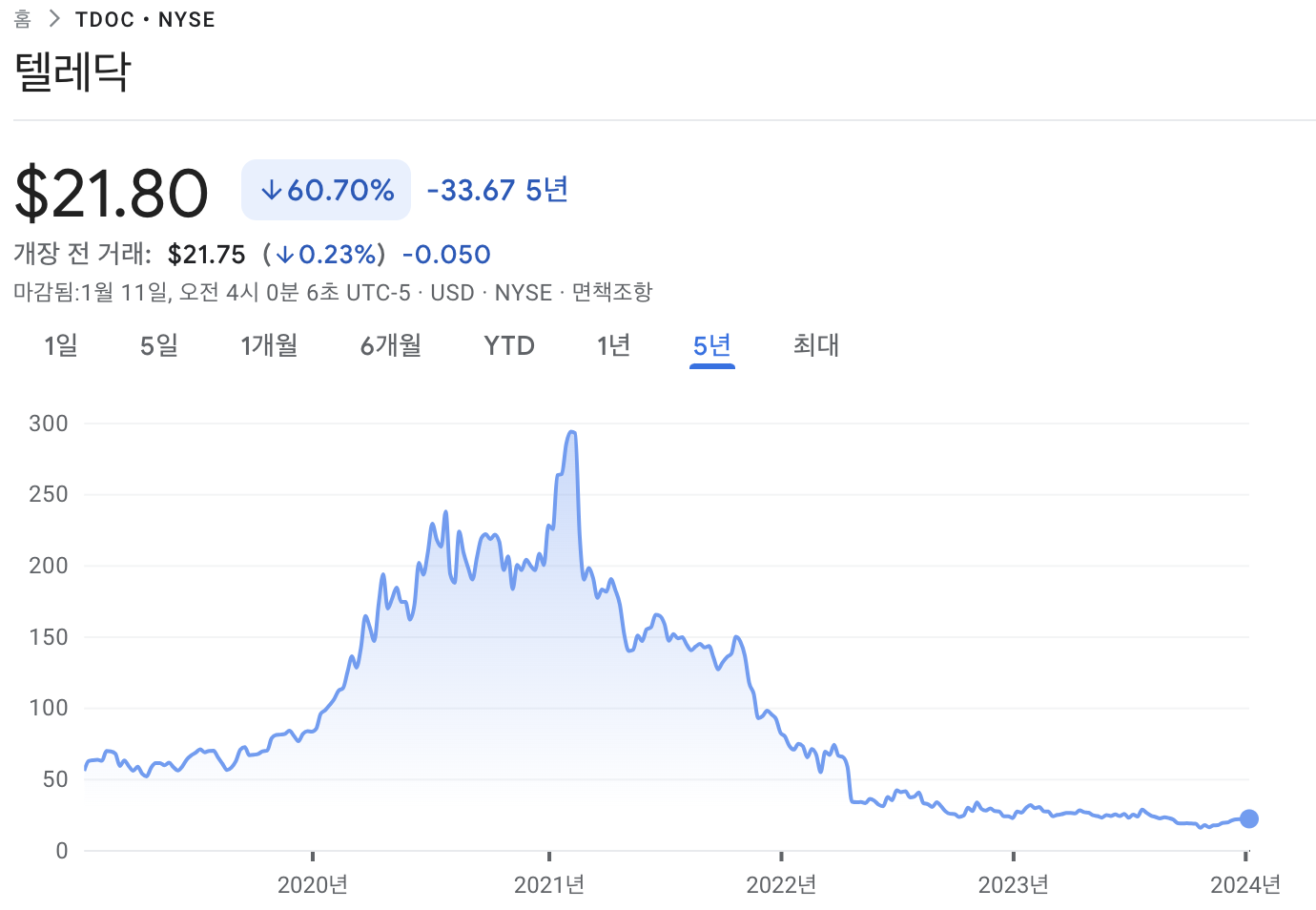Click the TDOC · NYSE breadcrumb label
Viewport: 1316px width, 910px height.
(x=145, y=18)
